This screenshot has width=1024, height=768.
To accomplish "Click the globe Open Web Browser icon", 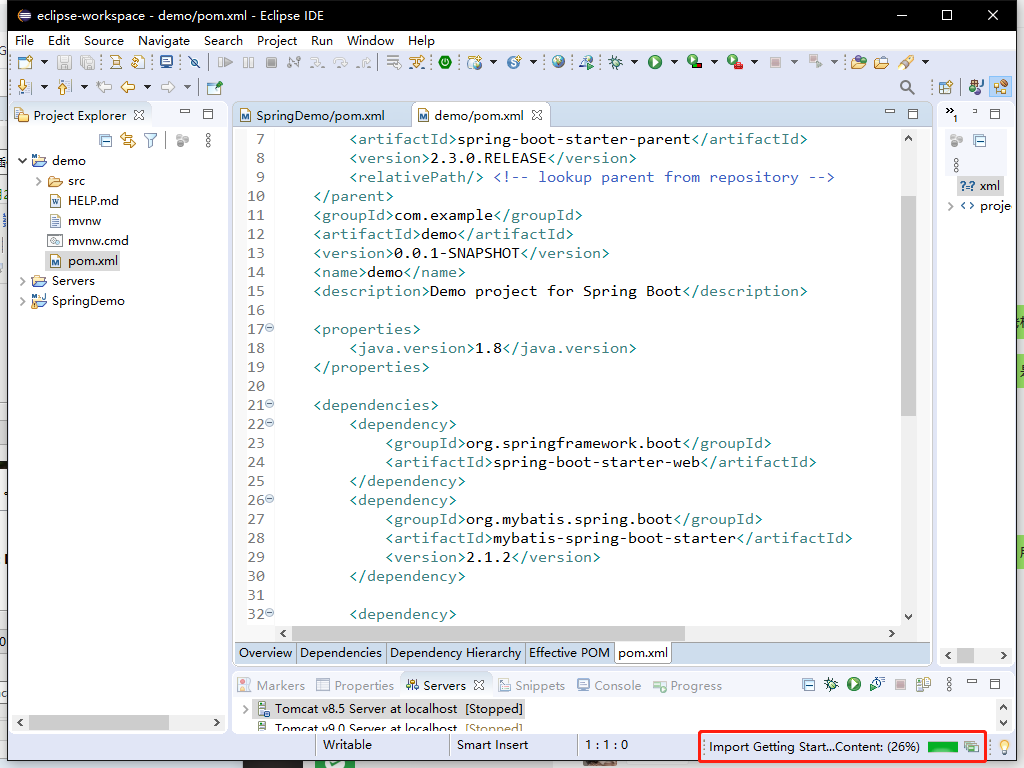I will pyautogui.click(x=558, y=62).
